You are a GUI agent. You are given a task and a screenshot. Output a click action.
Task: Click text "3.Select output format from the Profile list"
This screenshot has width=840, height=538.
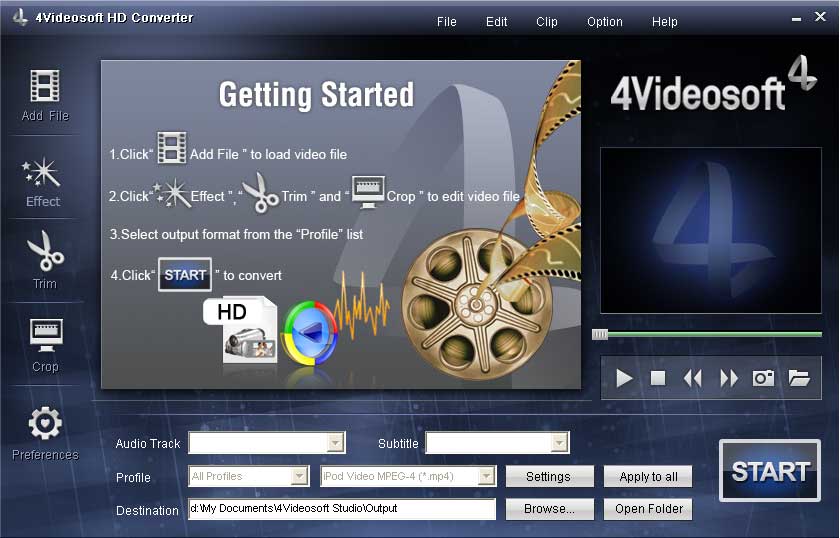coord(236,234)
